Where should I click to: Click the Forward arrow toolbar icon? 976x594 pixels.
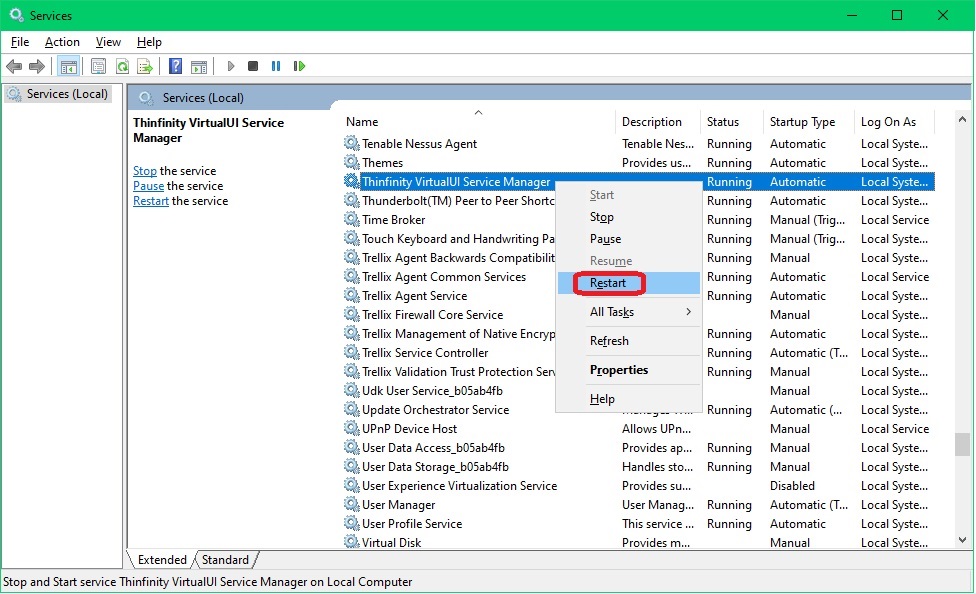(37, 66)
